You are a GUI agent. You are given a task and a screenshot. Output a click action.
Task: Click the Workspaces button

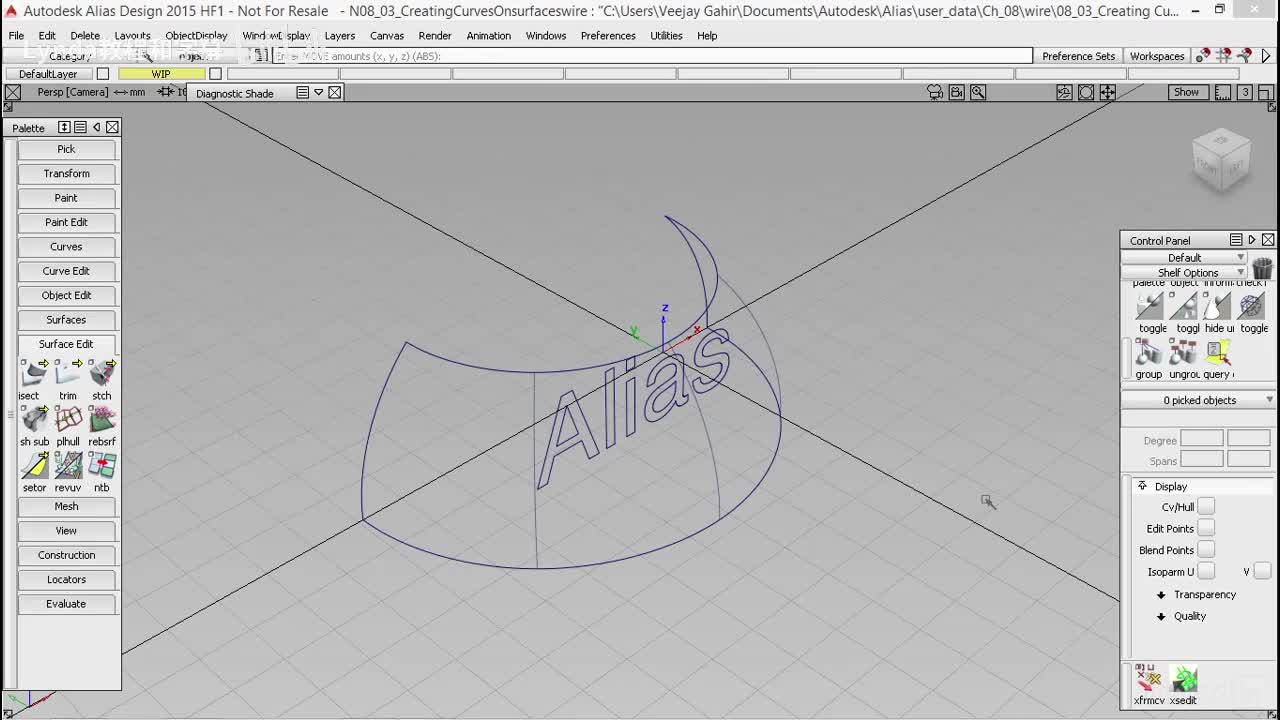(1157, 56)
